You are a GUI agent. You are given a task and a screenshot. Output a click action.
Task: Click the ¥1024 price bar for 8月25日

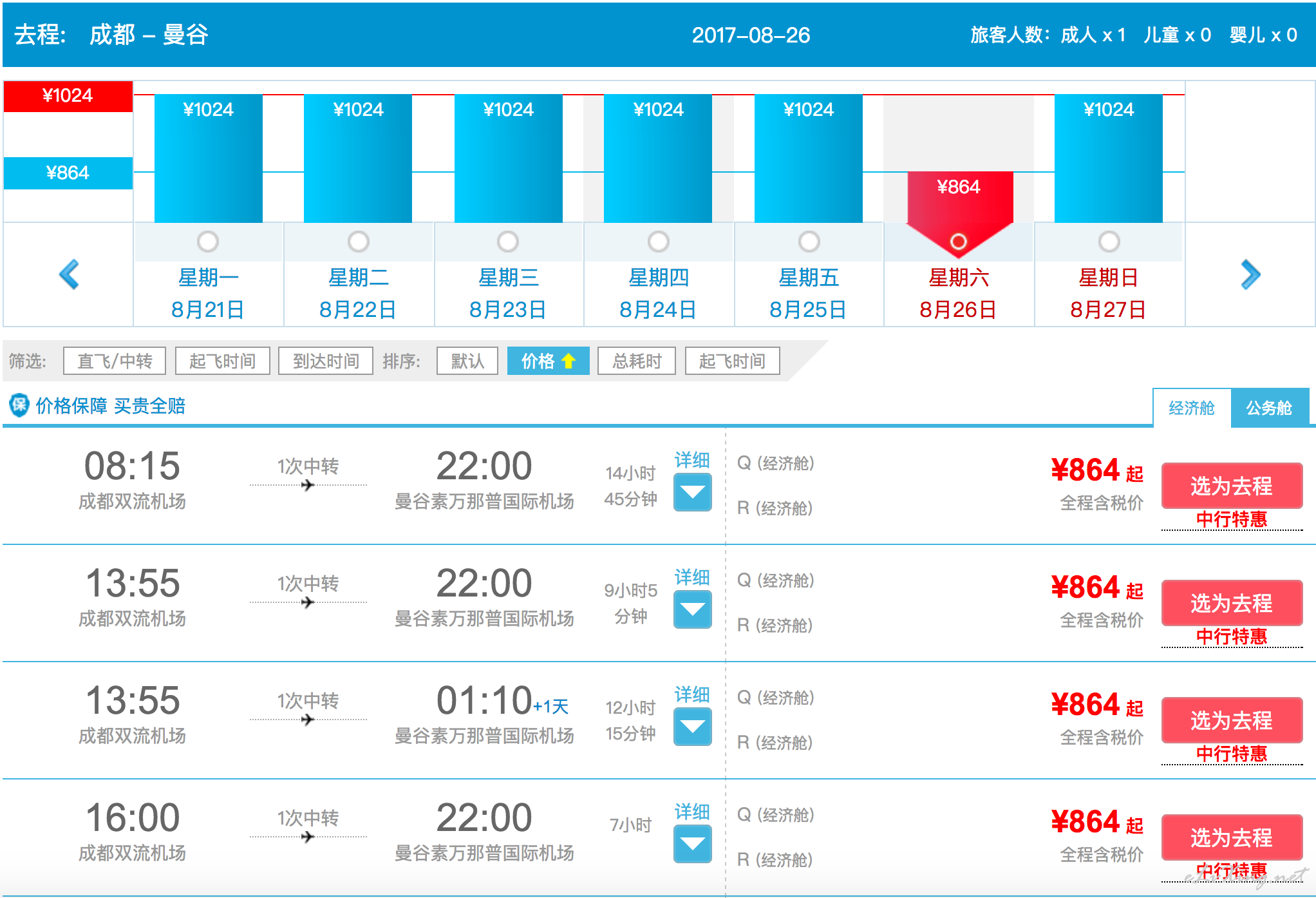[x=808, y=158]
